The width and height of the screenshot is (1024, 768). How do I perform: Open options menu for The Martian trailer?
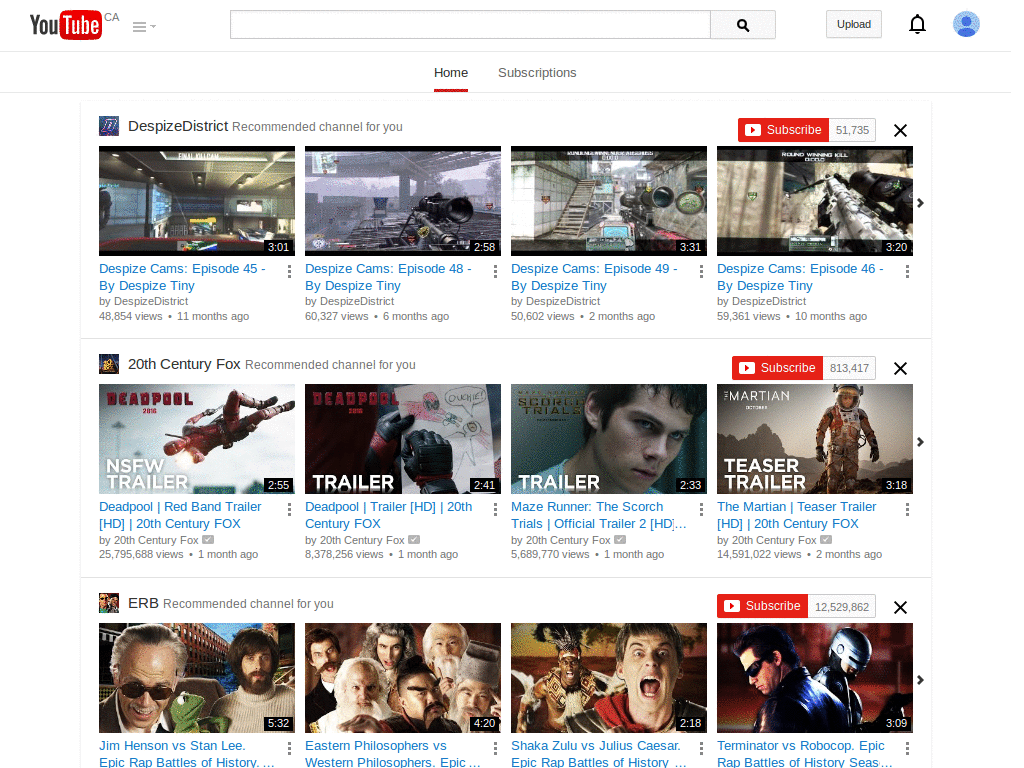(907, 509)
